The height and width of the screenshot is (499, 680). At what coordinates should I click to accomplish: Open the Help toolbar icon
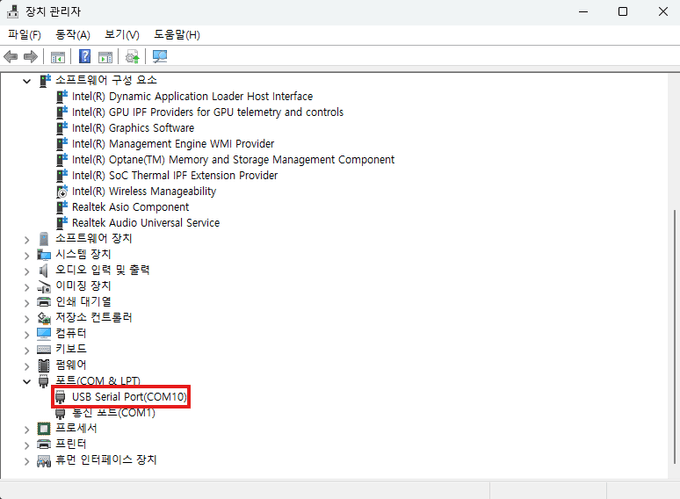point(85,56)
